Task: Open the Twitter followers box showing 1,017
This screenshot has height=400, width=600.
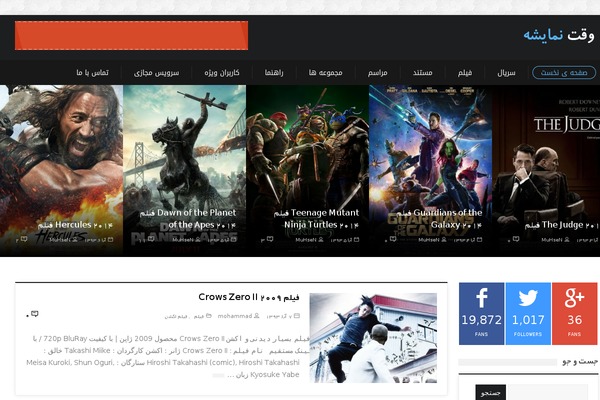Action: click(x=528, y=313)
